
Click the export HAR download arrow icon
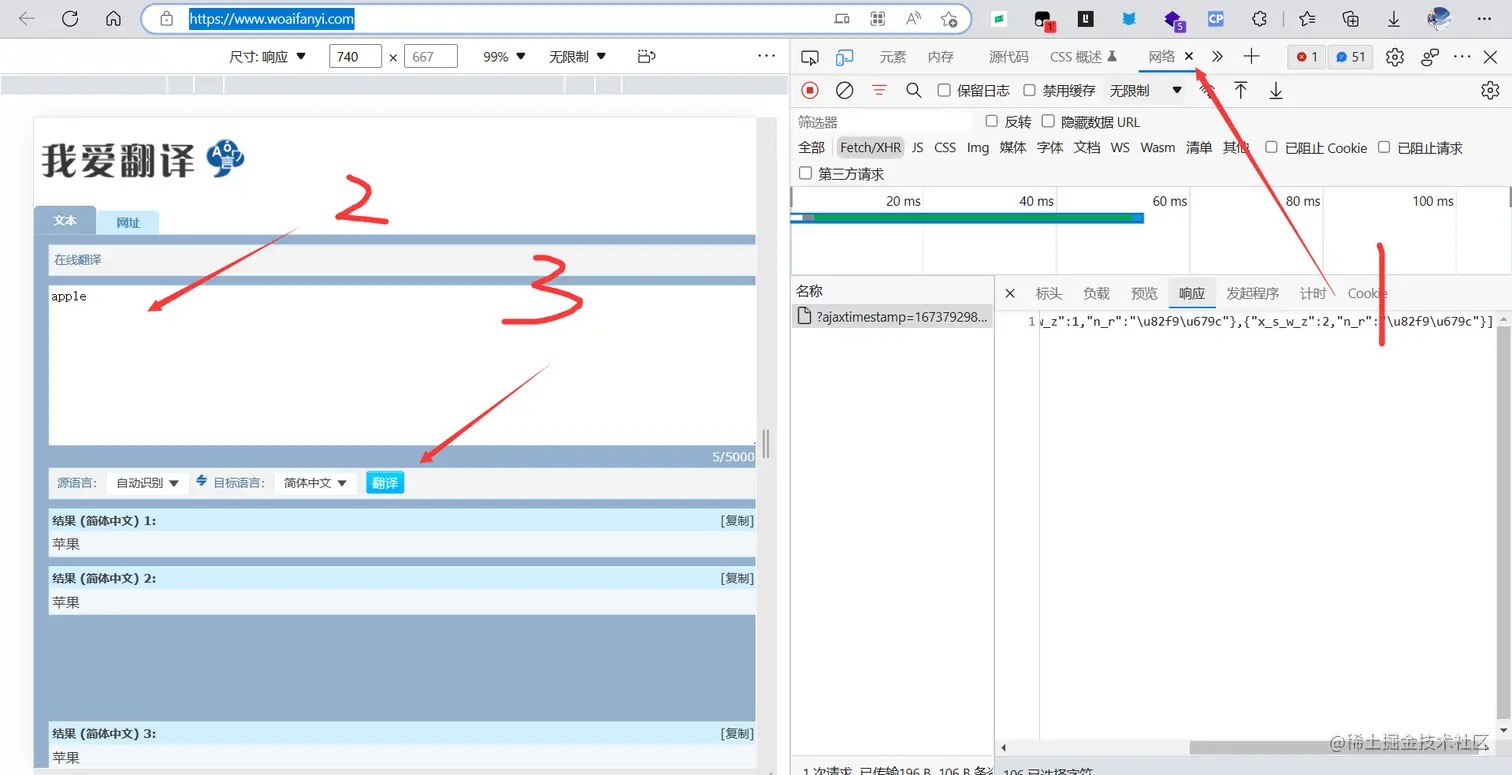1276,90
